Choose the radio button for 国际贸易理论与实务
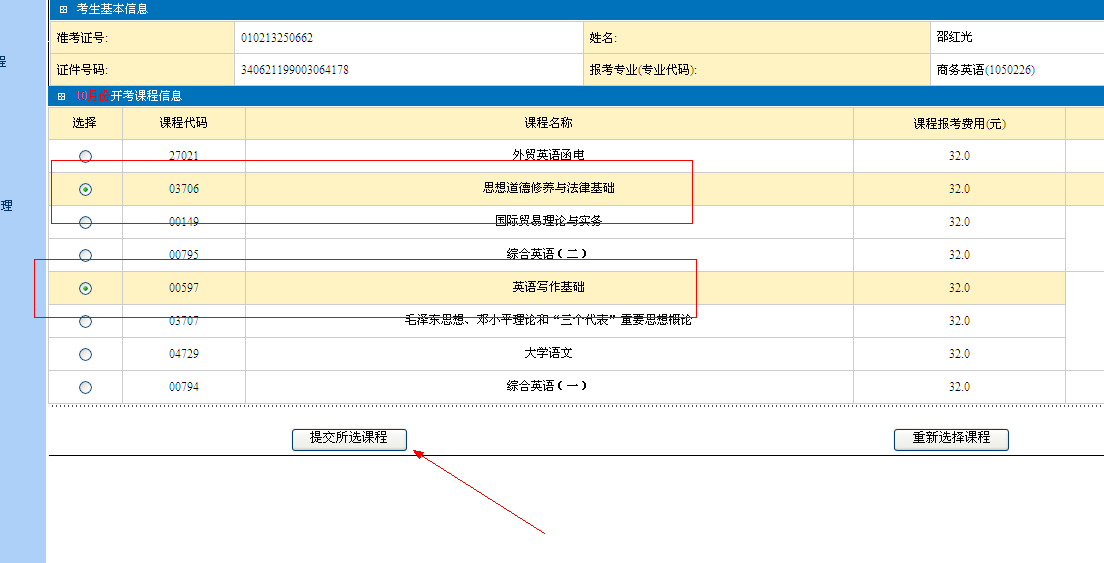The image size is (1104, 563). pyautogui.click(x=85, y=222)
